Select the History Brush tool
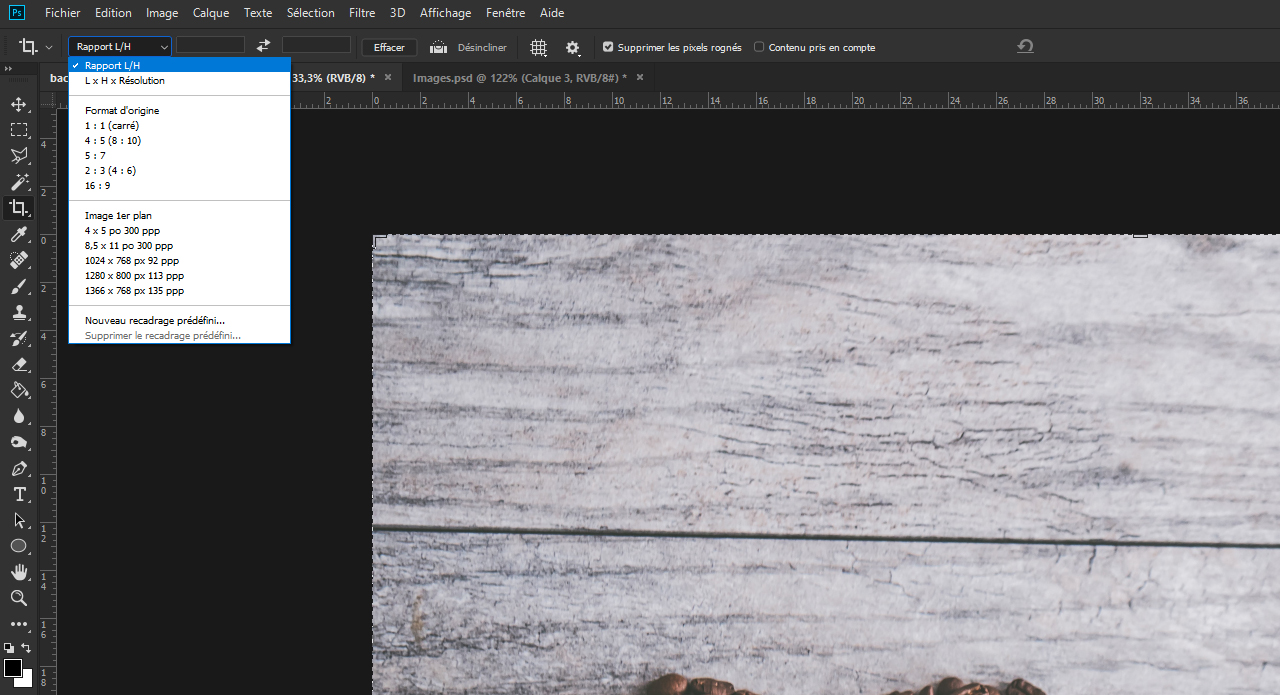 pyautogui.click(x=18, y=338)
